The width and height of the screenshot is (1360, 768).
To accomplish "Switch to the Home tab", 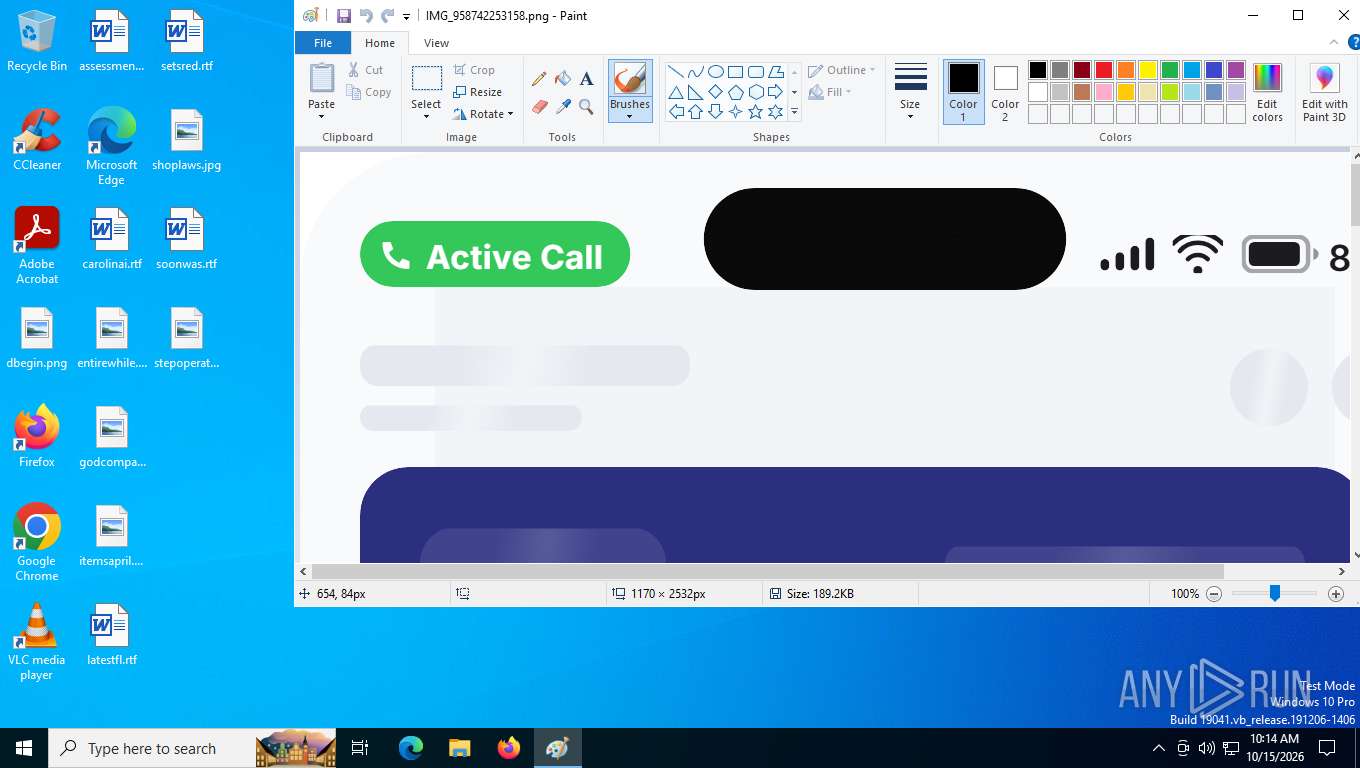I will pos(380,43).
